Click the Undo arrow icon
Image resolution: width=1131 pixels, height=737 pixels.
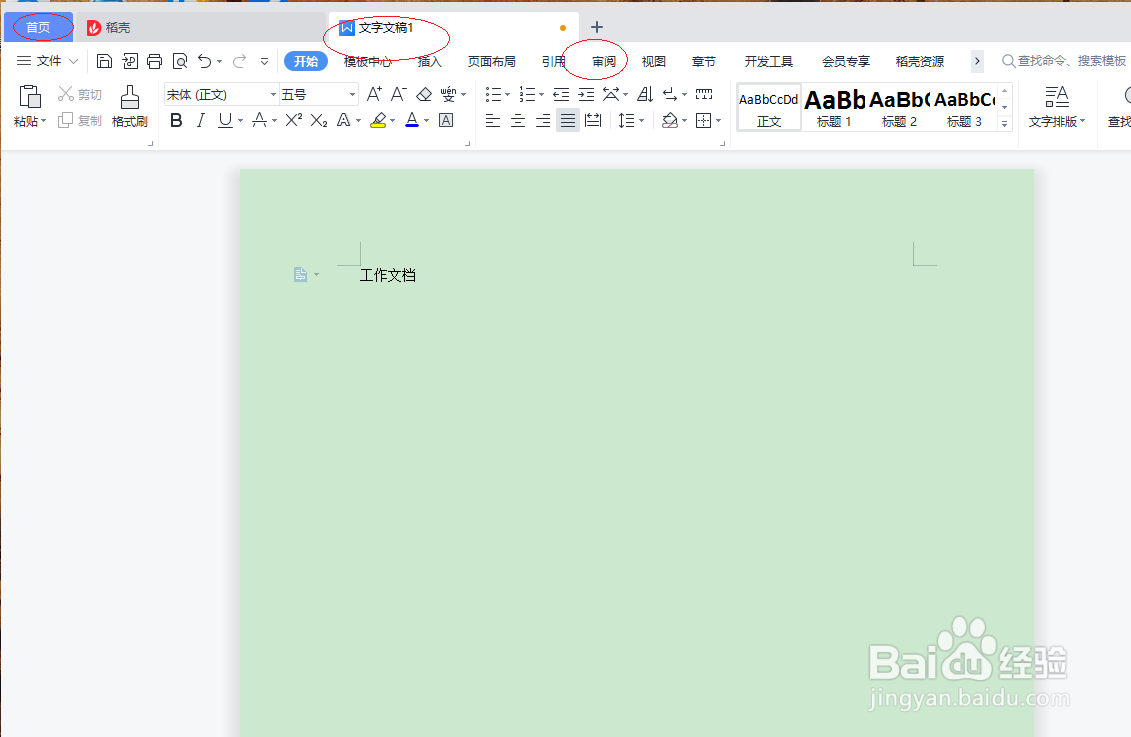click(205, 61)
